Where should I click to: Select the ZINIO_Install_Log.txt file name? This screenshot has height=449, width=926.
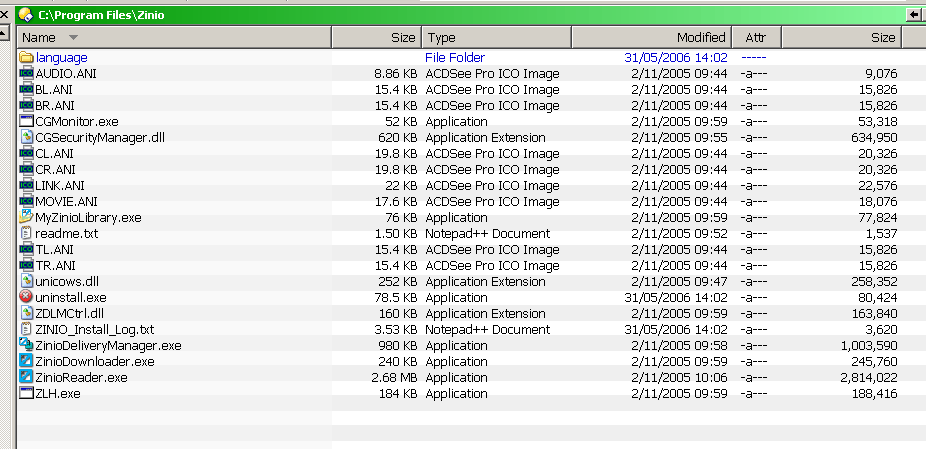(x=94, y=328)
